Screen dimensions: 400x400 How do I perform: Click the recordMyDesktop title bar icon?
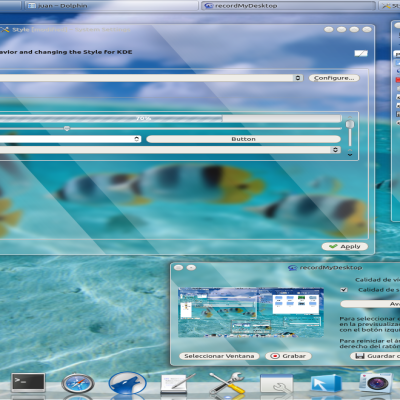[292, 268]
